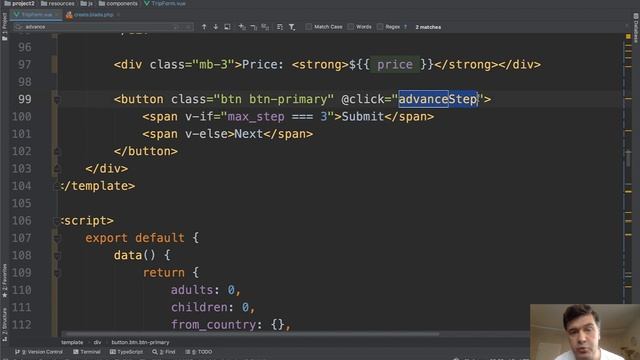Click the search filter funnel icon
This screenshot has height=360, width=640.
[x=292, y=27]
